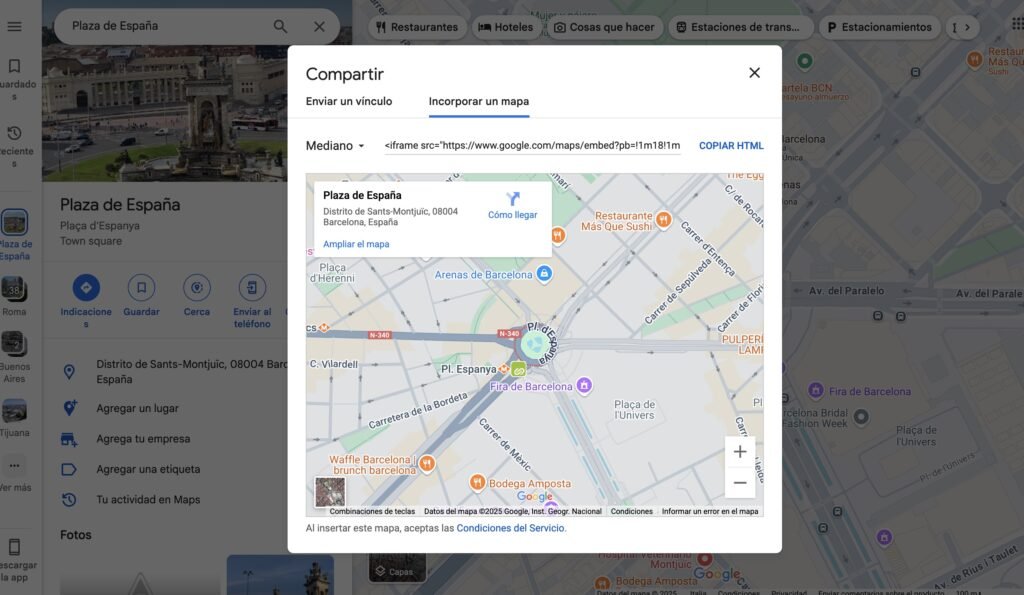
Task: Switch to Enviar un vínculo tab
Action: click(348, 101)
